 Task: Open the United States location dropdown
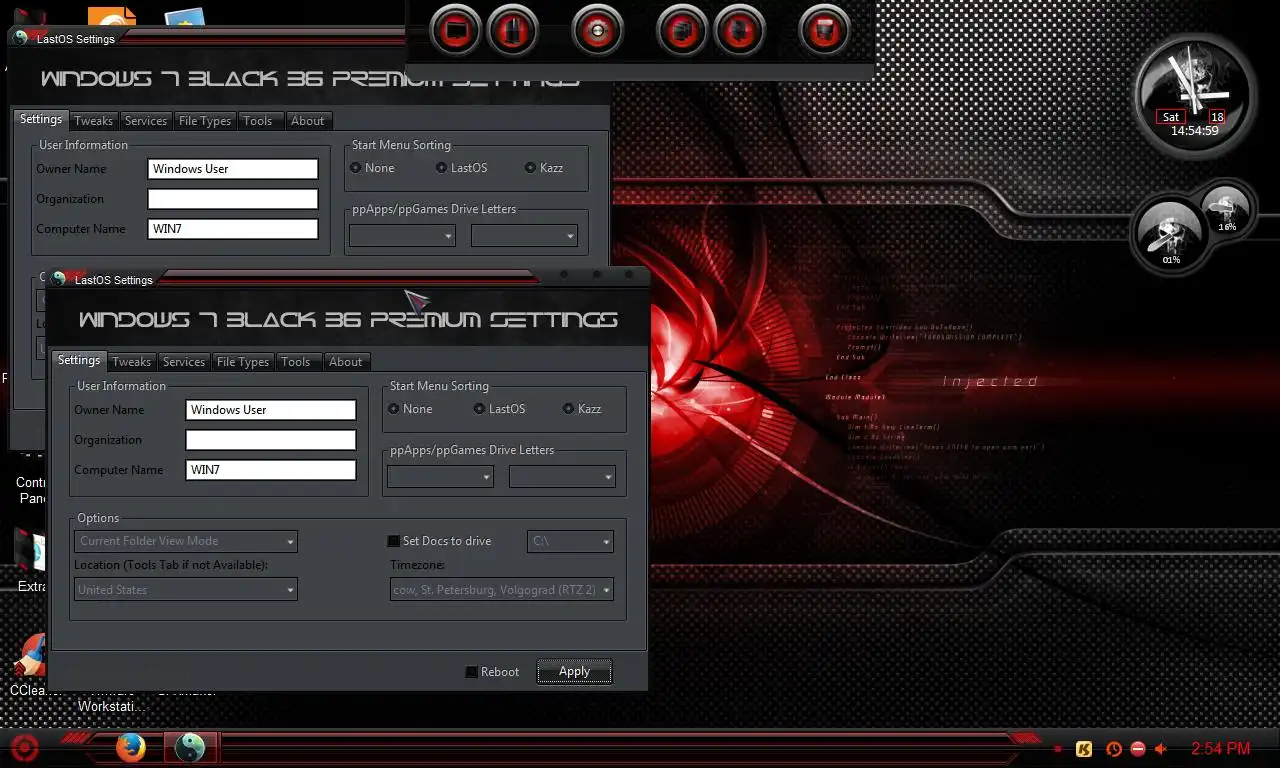[x=186, y=590]
